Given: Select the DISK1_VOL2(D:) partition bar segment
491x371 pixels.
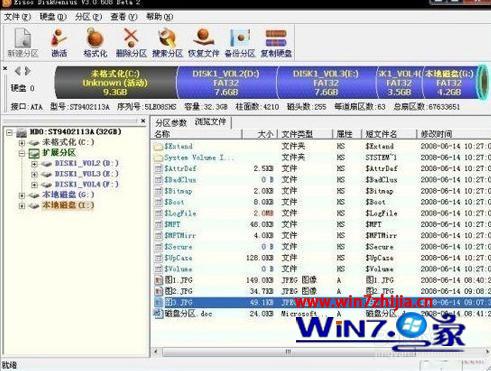Looking at the screenshot, I should 226,82.
